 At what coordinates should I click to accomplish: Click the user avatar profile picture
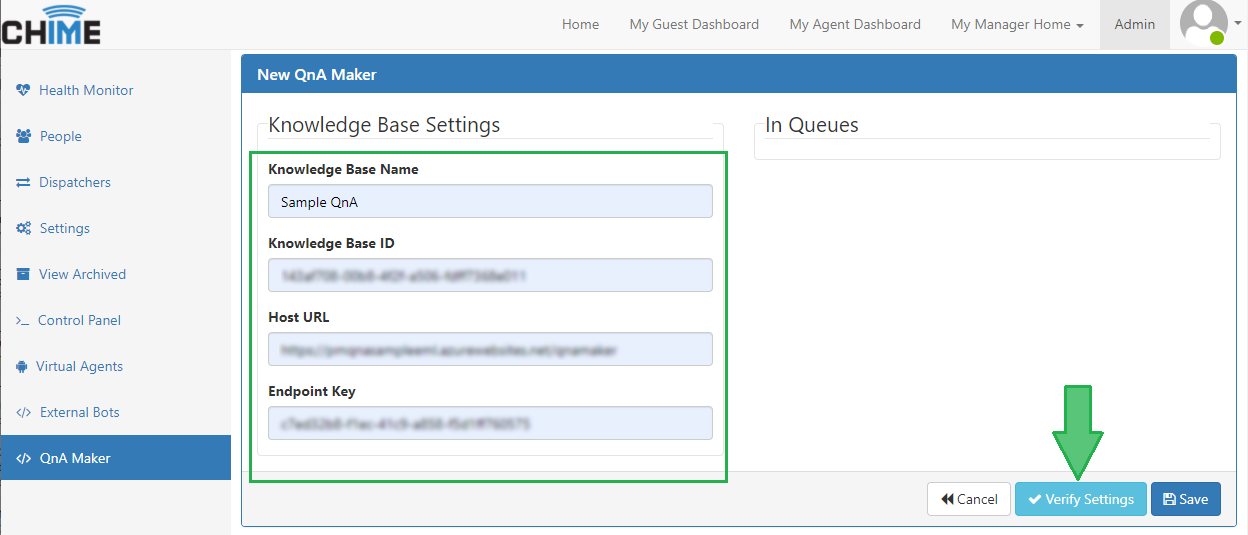1203,24
